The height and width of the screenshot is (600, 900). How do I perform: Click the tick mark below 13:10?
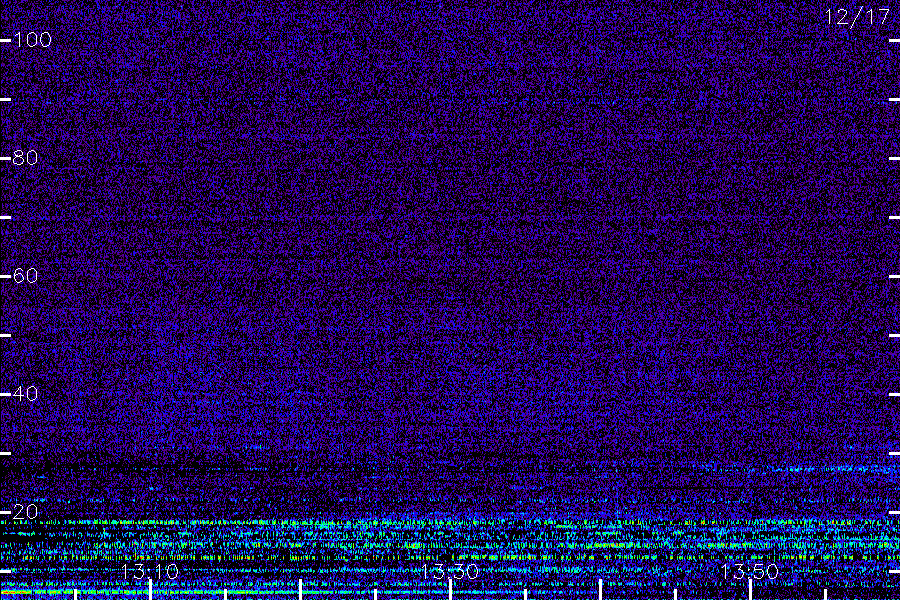150,590
